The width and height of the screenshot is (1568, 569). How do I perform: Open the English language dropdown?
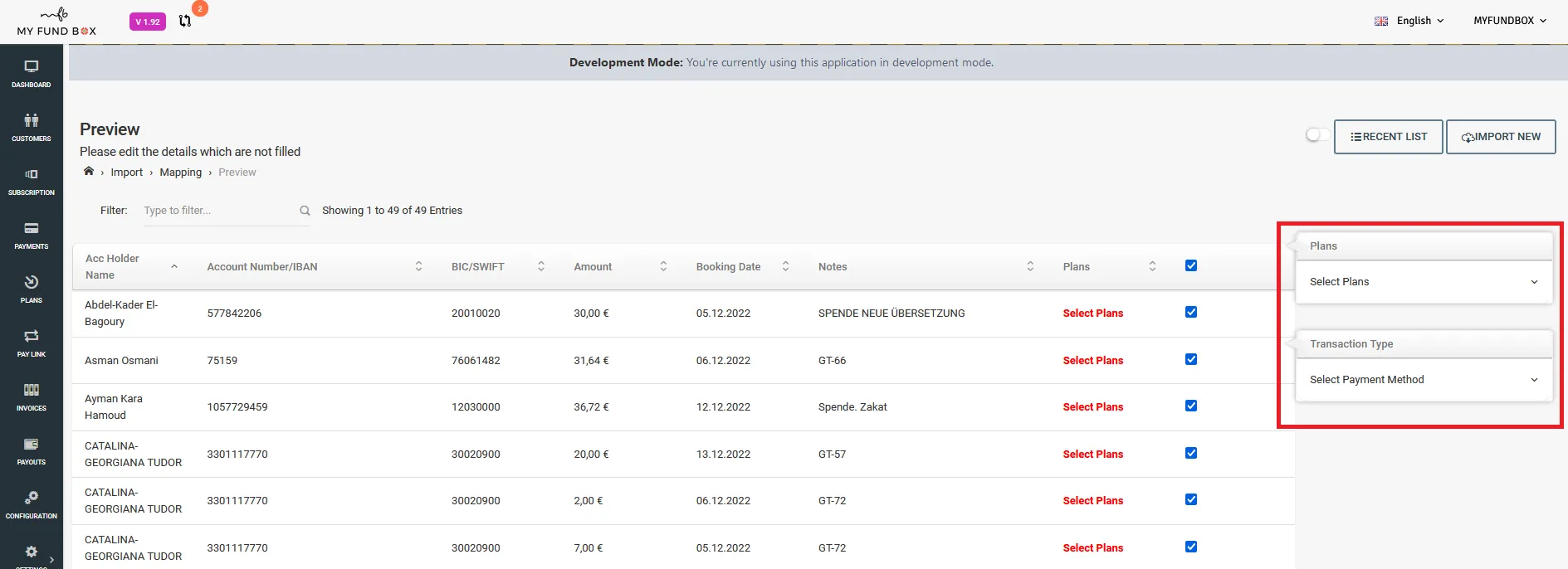[1409, 21]
